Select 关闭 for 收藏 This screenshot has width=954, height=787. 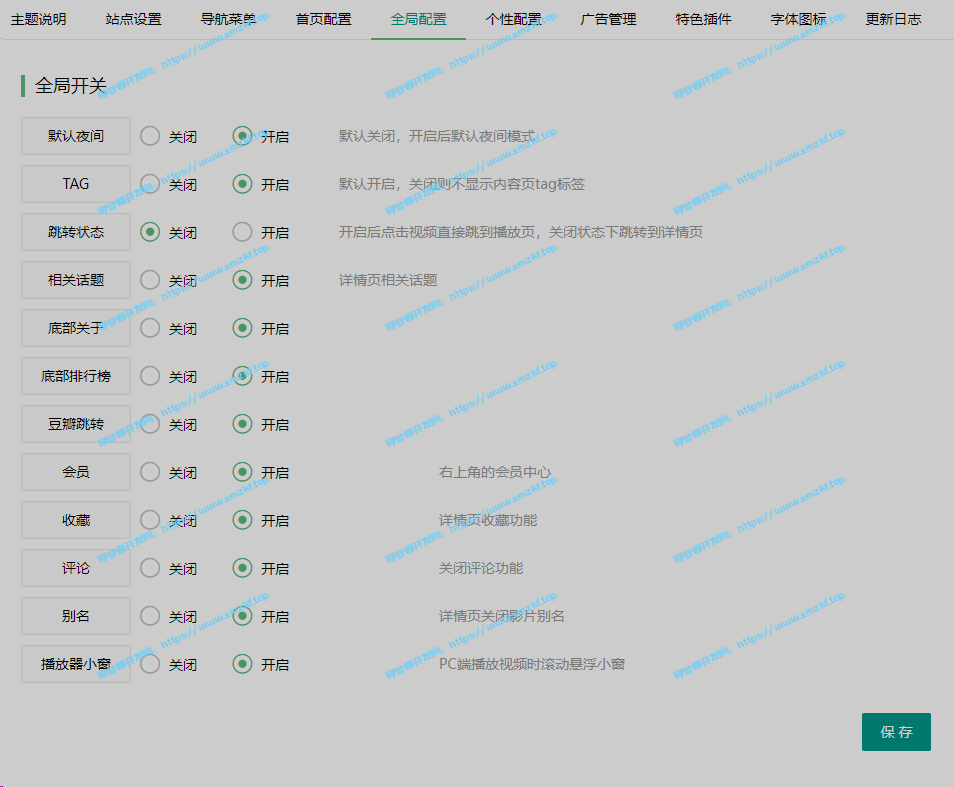[x=150, y=520]
